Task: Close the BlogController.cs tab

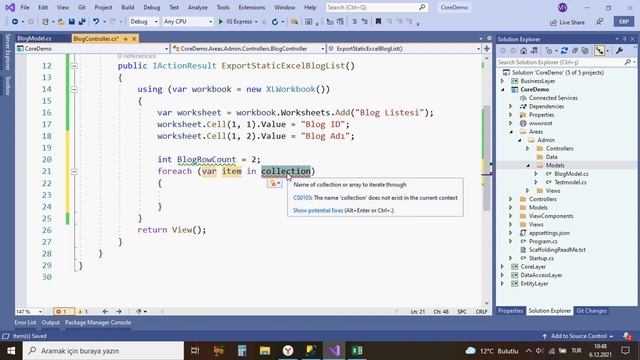Action: coord(134,39)
